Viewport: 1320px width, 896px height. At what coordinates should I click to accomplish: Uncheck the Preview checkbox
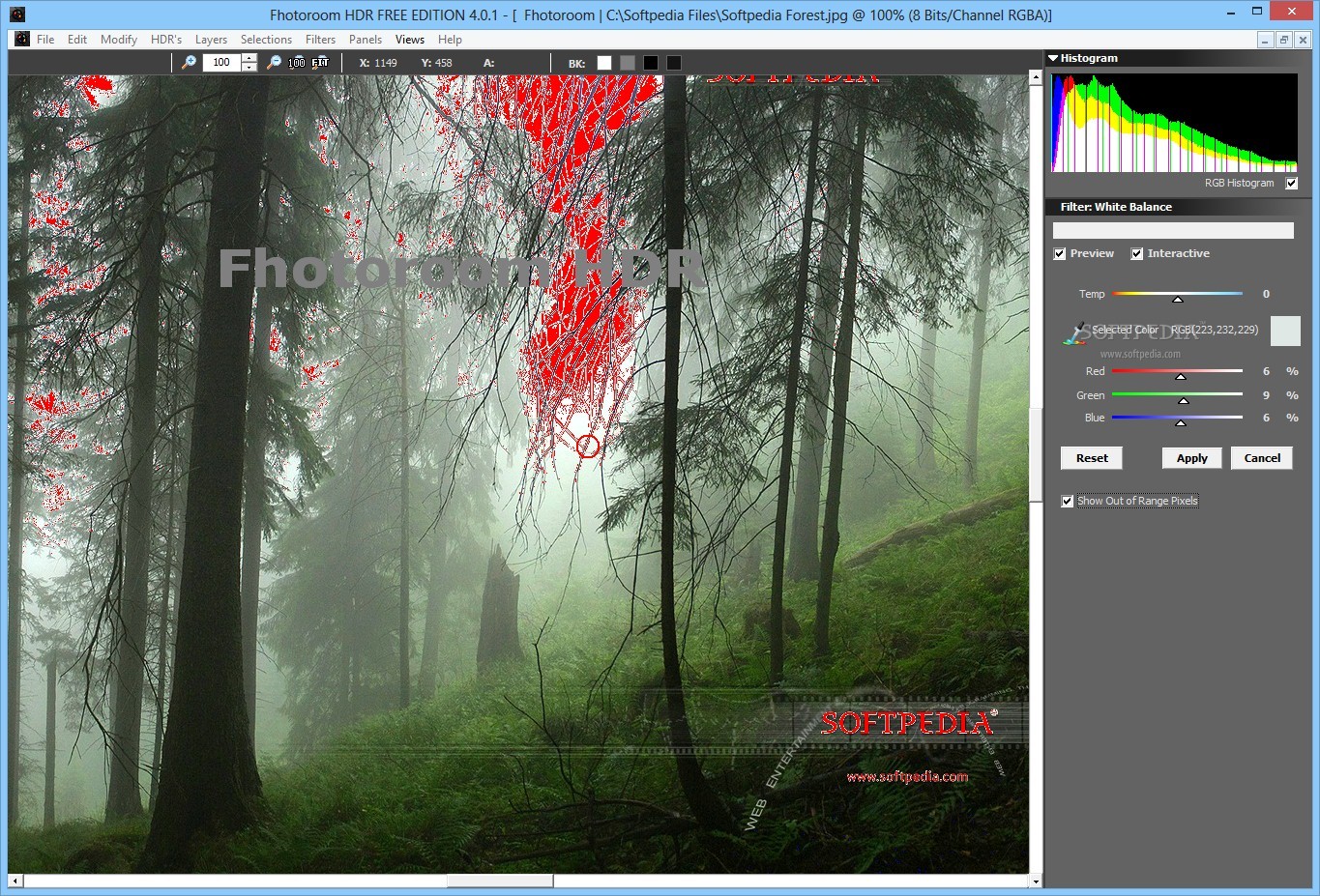pyautogui.click(x=1060, y=254)
